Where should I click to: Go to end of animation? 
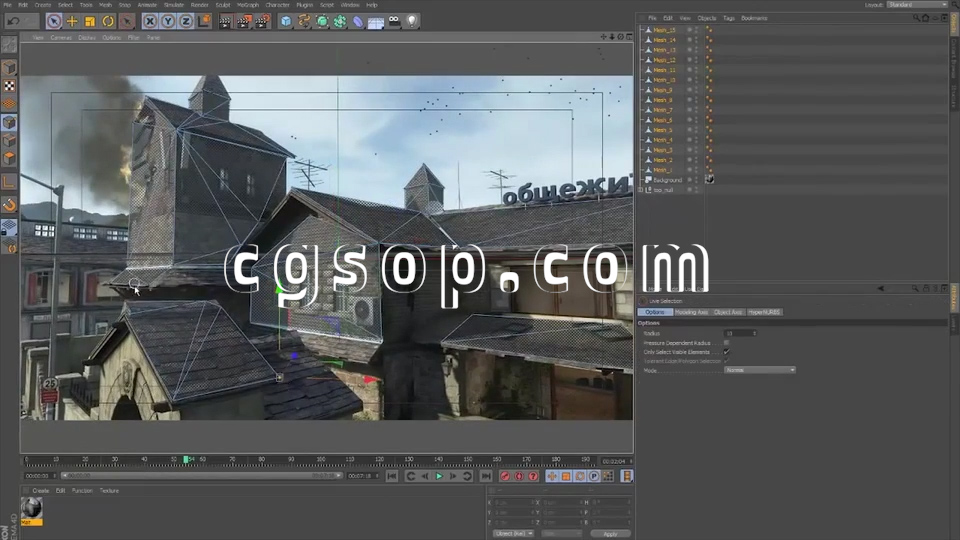point(486,476)
